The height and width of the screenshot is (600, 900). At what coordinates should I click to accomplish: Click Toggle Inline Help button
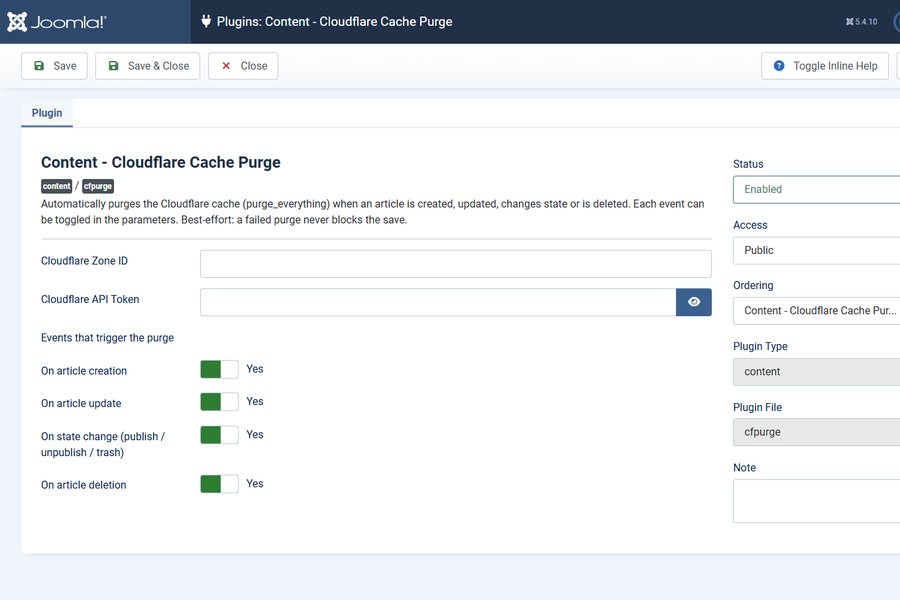tap(825, 66)
